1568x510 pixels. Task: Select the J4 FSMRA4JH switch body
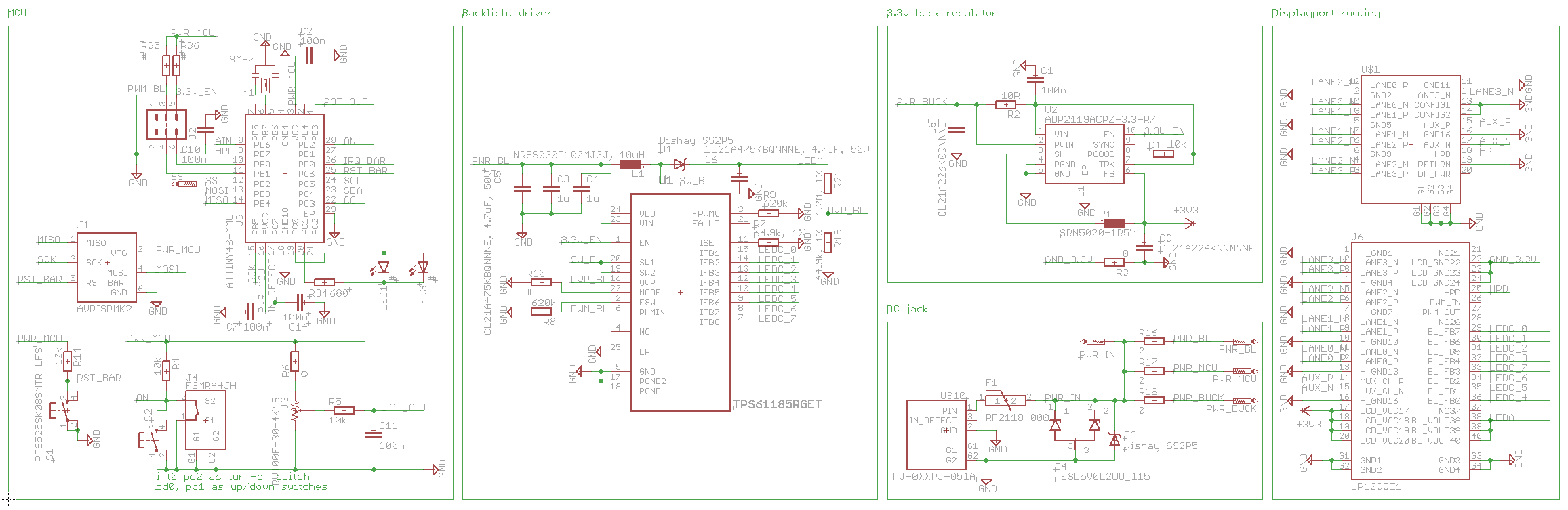[x=205, y=420]
